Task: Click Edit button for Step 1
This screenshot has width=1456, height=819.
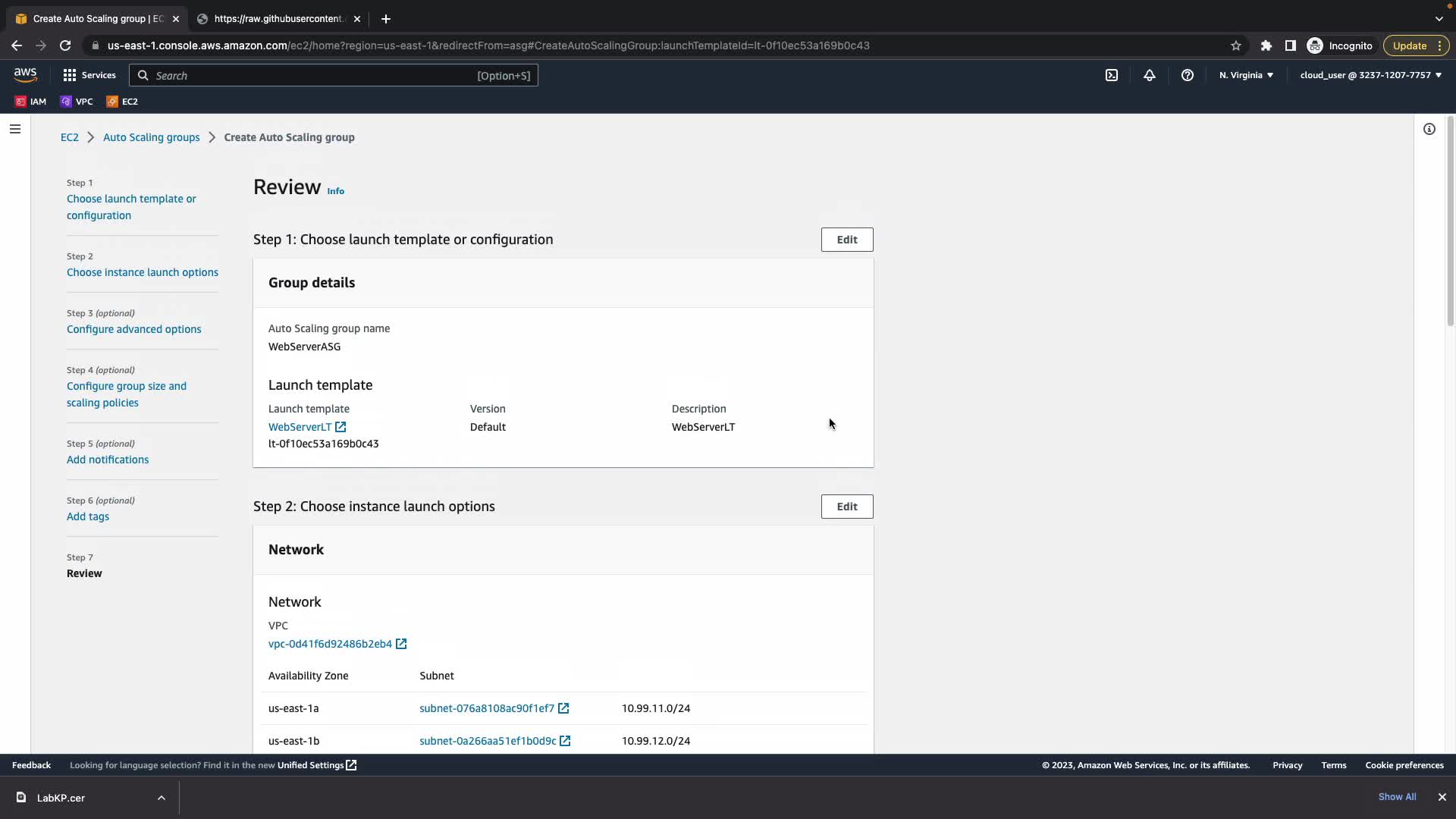Action: coord(847,240)
